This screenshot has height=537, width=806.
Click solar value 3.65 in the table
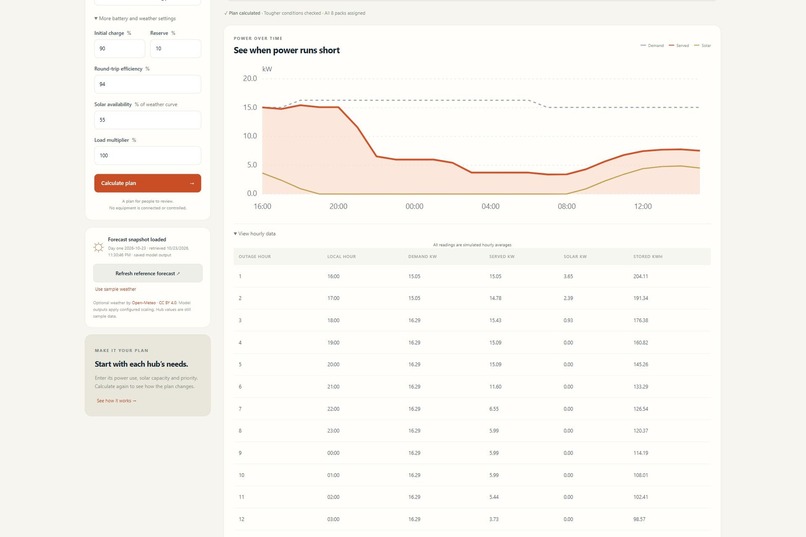(x=568, y=276)
